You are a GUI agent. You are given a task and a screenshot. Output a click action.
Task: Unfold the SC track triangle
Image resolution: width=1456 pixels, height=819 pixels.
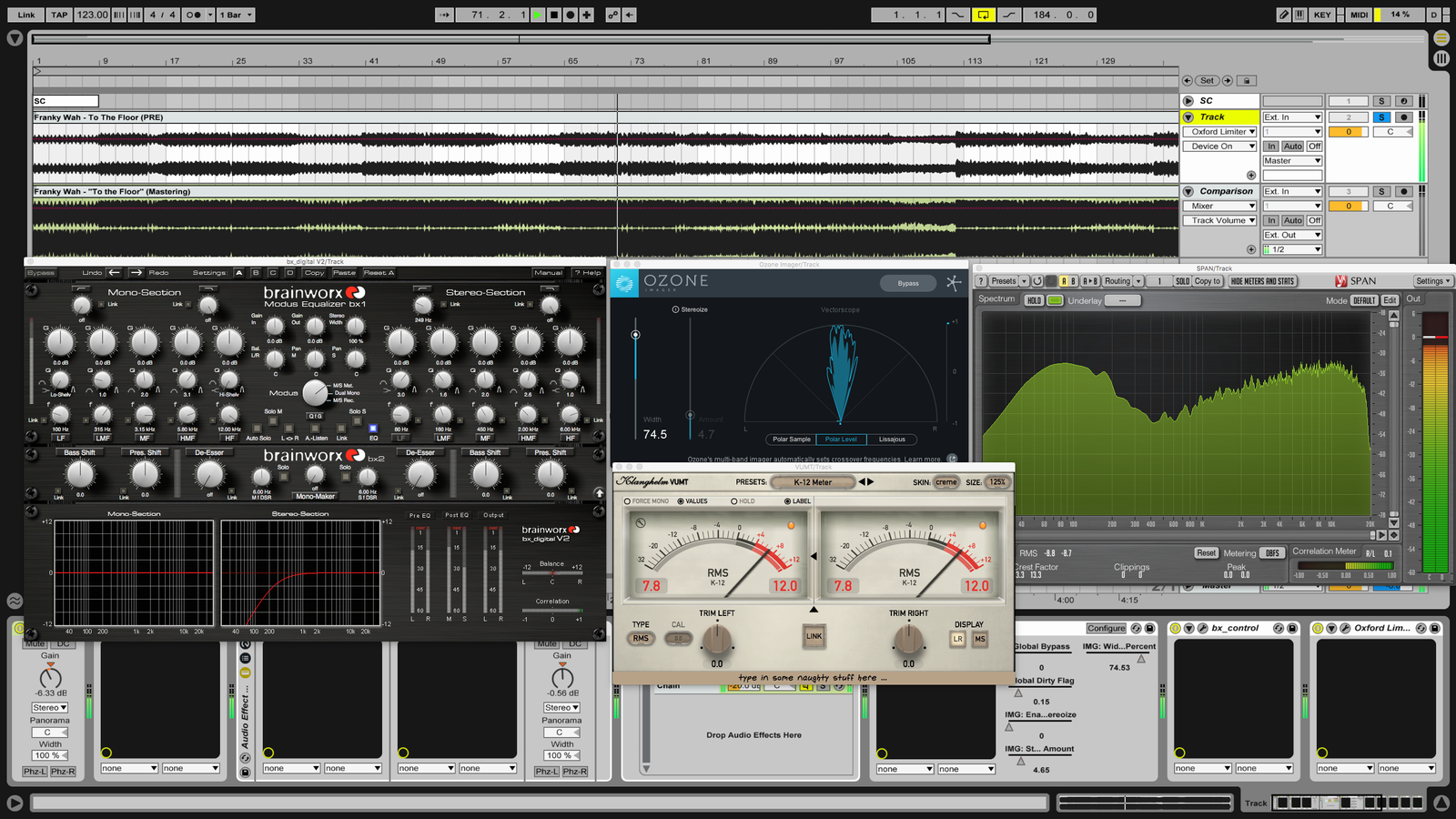[x=1188, y=101]
